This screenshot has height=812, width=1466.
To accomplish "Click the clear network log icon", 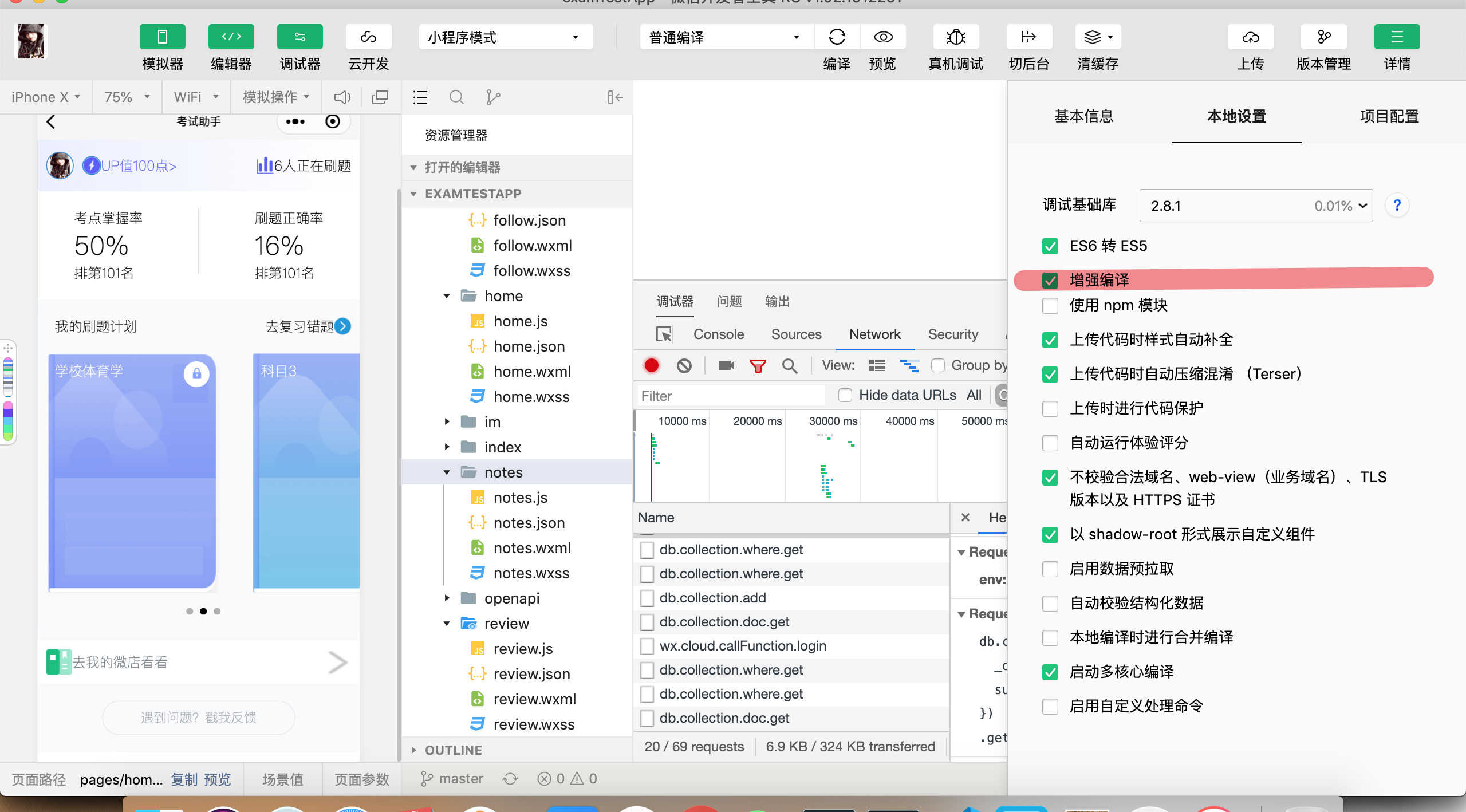I will [x=684, y=365].
